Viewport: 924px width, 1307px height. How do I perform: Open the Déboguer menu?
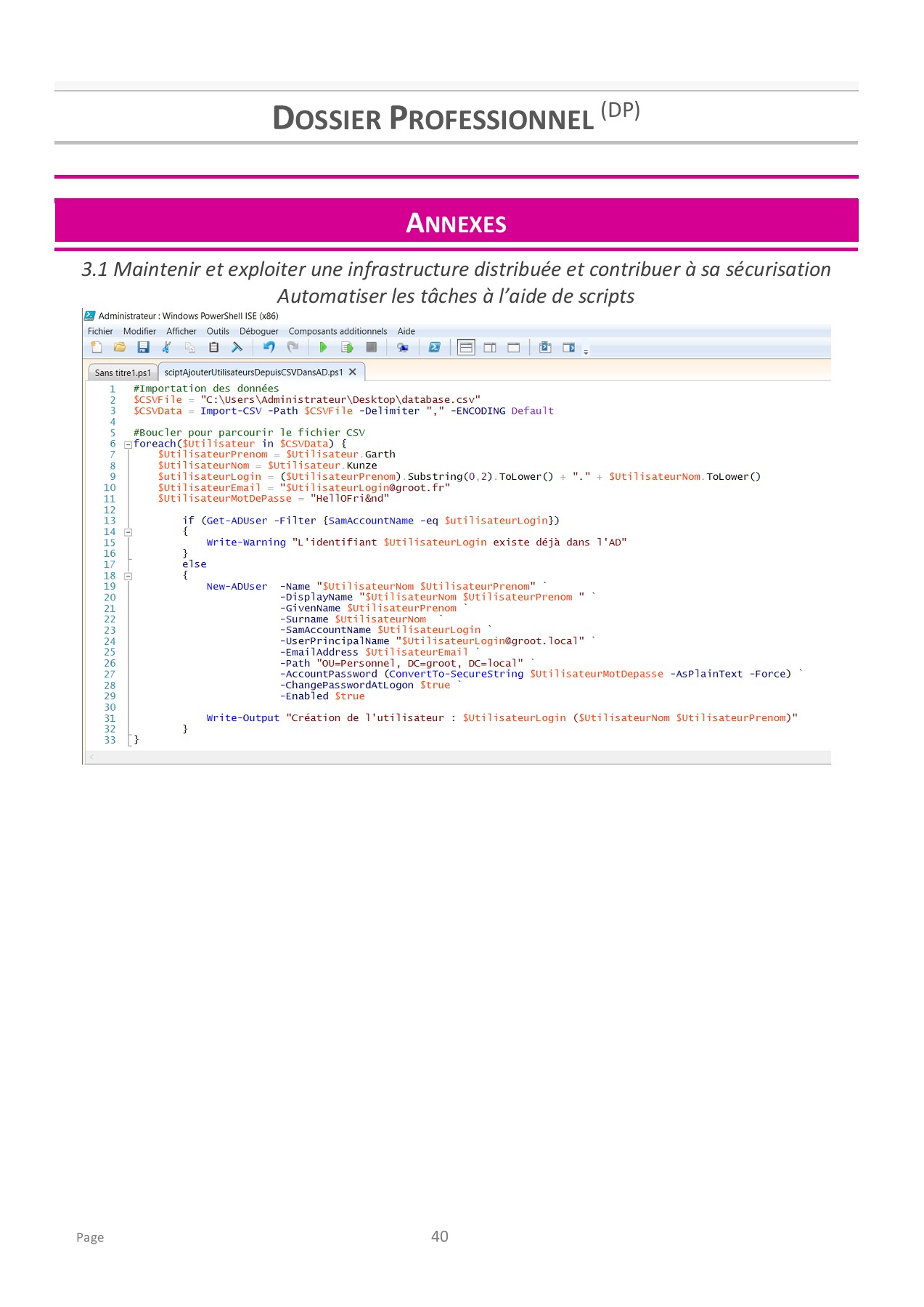(259, 332)
